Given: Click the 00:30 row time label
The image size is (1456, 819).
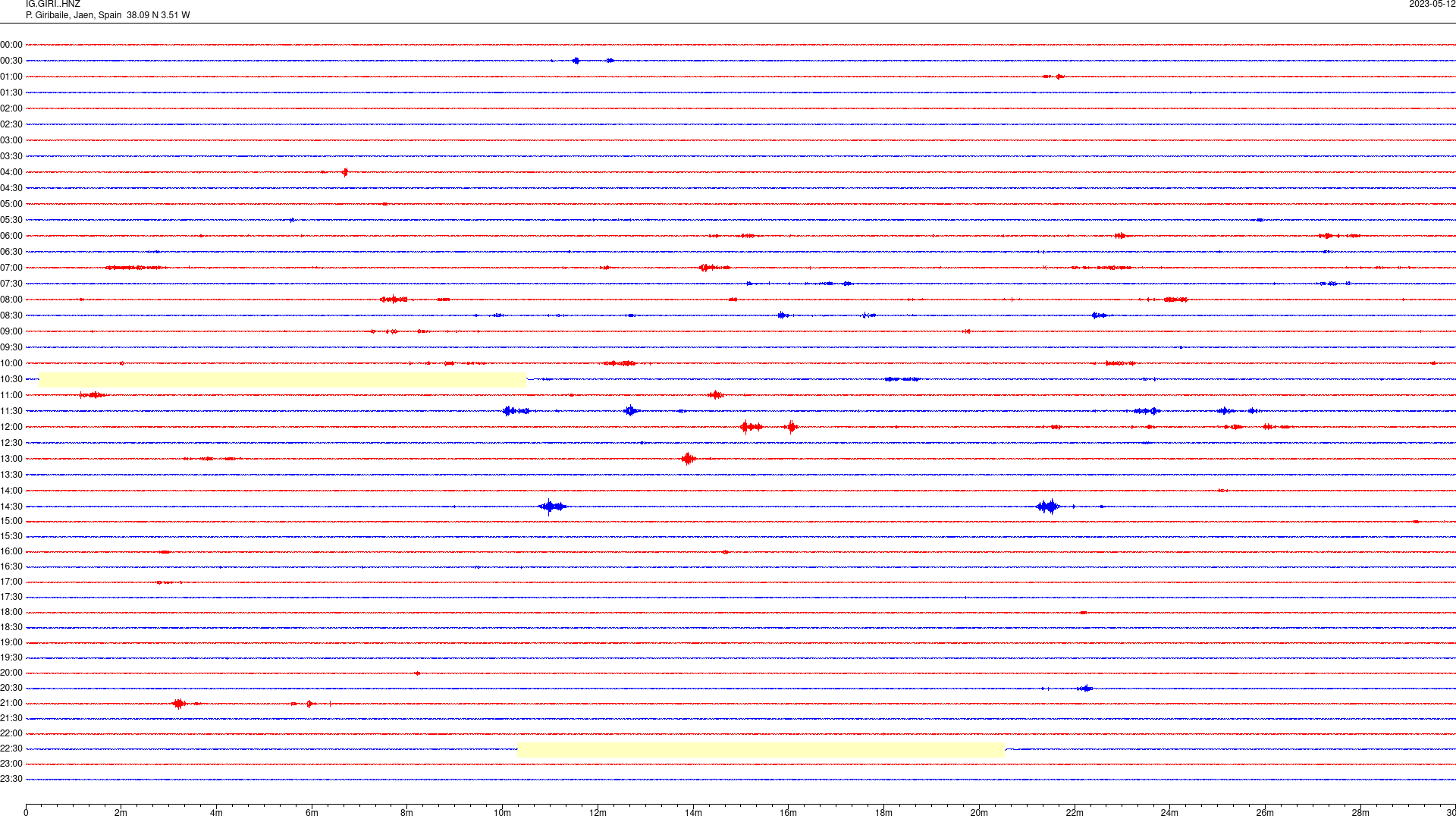Looking at the screenshot, I should pyautogui.click(x=11, y=61).
